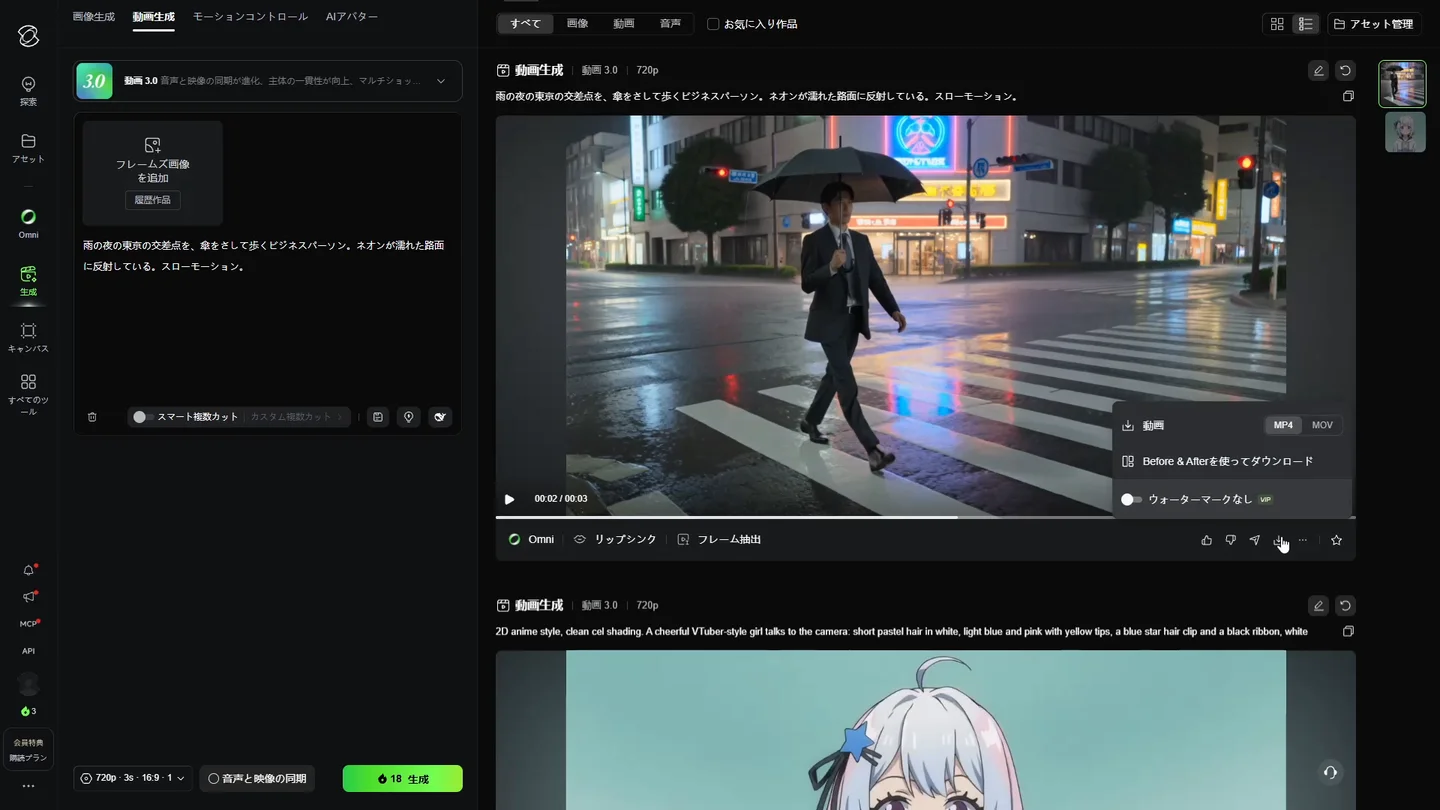This screenshot has height=810, width=1440.
Task: Click the user avatar in the sidebar
Action: 28,684
